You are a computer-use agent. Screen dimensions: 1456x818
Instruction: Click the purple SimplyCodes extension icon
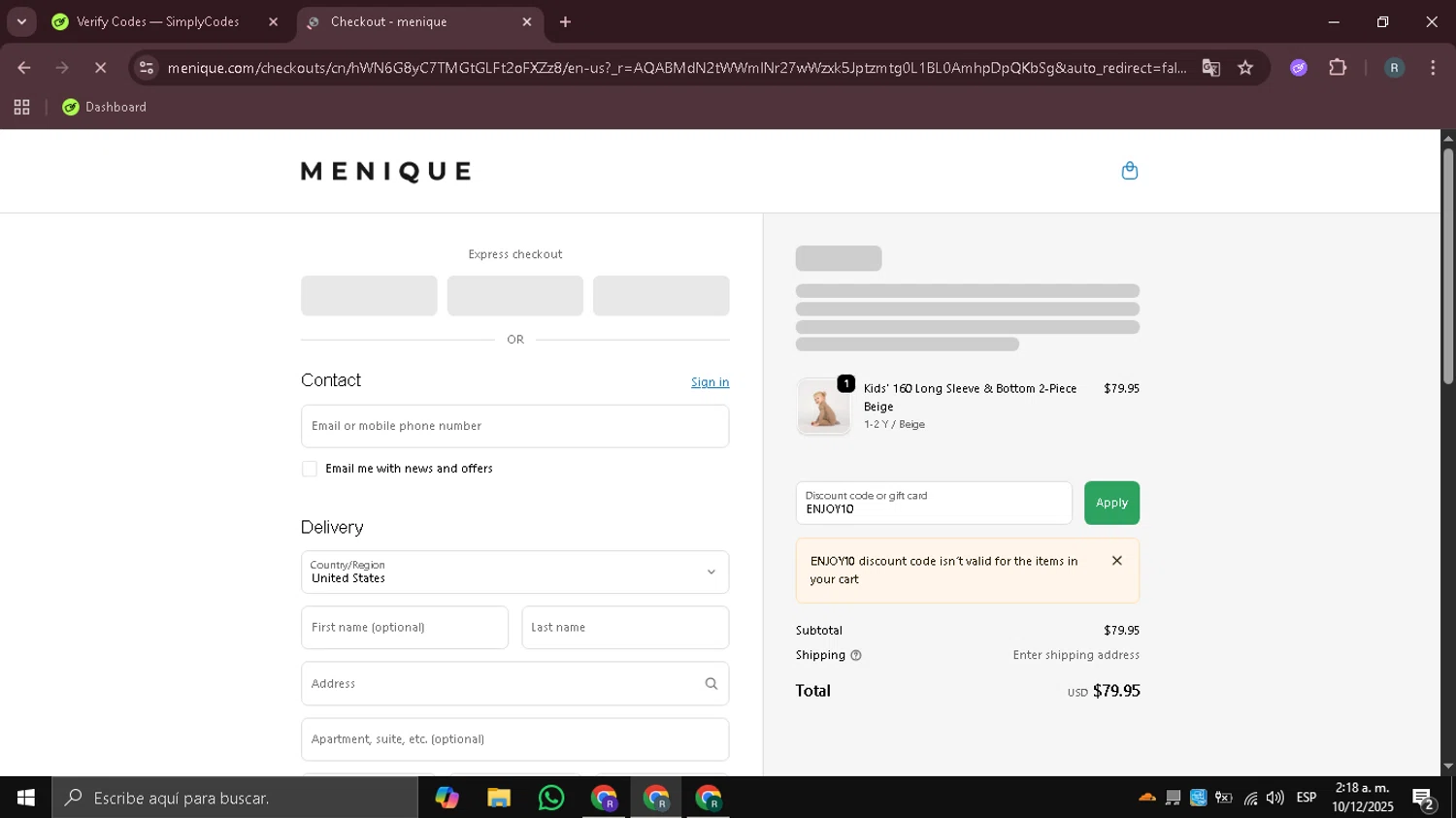(1299, 68)
